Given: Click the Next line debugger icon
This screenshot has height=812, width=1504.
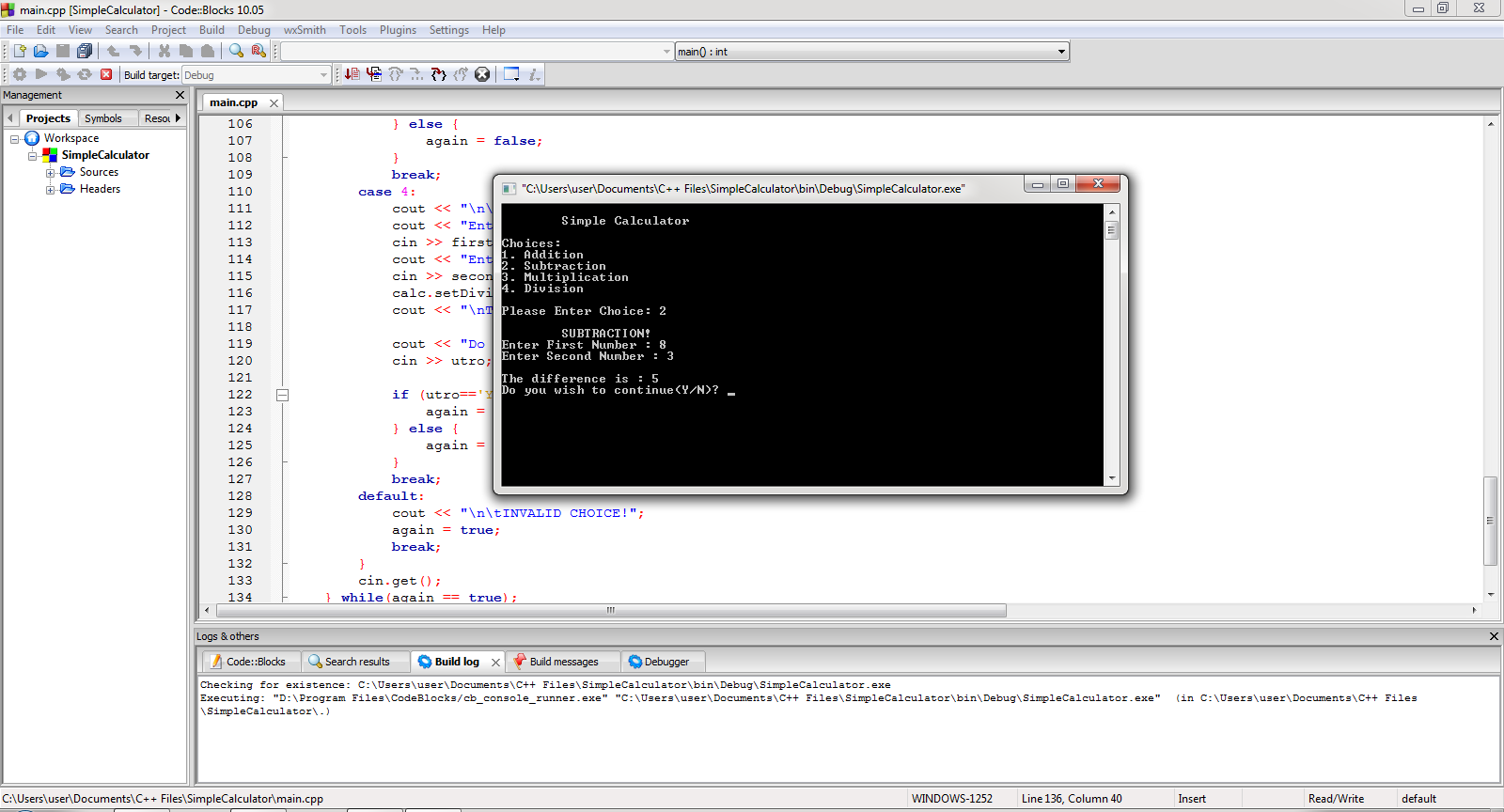Looking at the screenshot, I should pos(396,74).
